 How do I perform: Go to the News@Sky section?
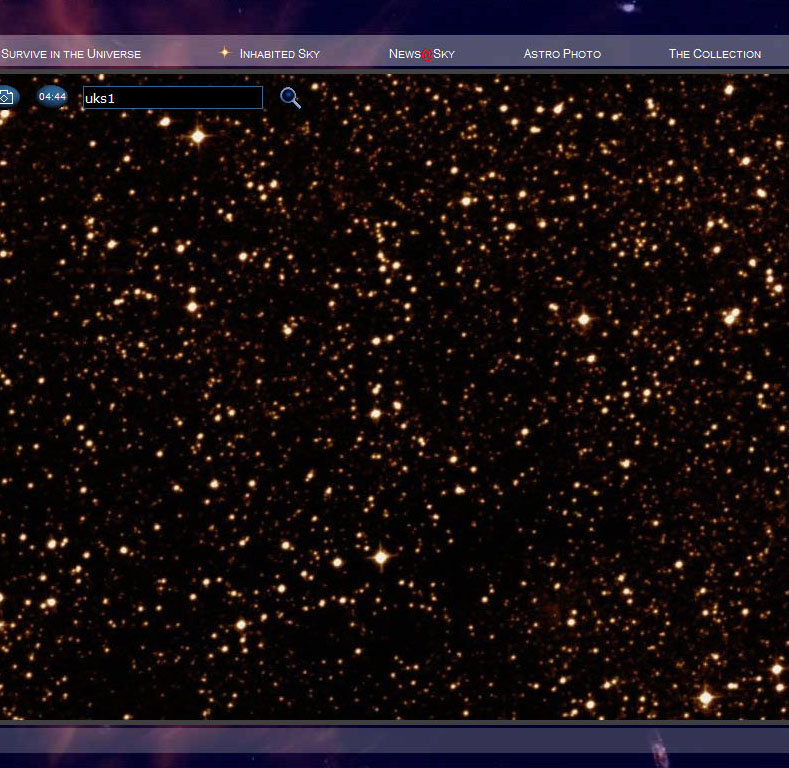(x=422, y=54)
